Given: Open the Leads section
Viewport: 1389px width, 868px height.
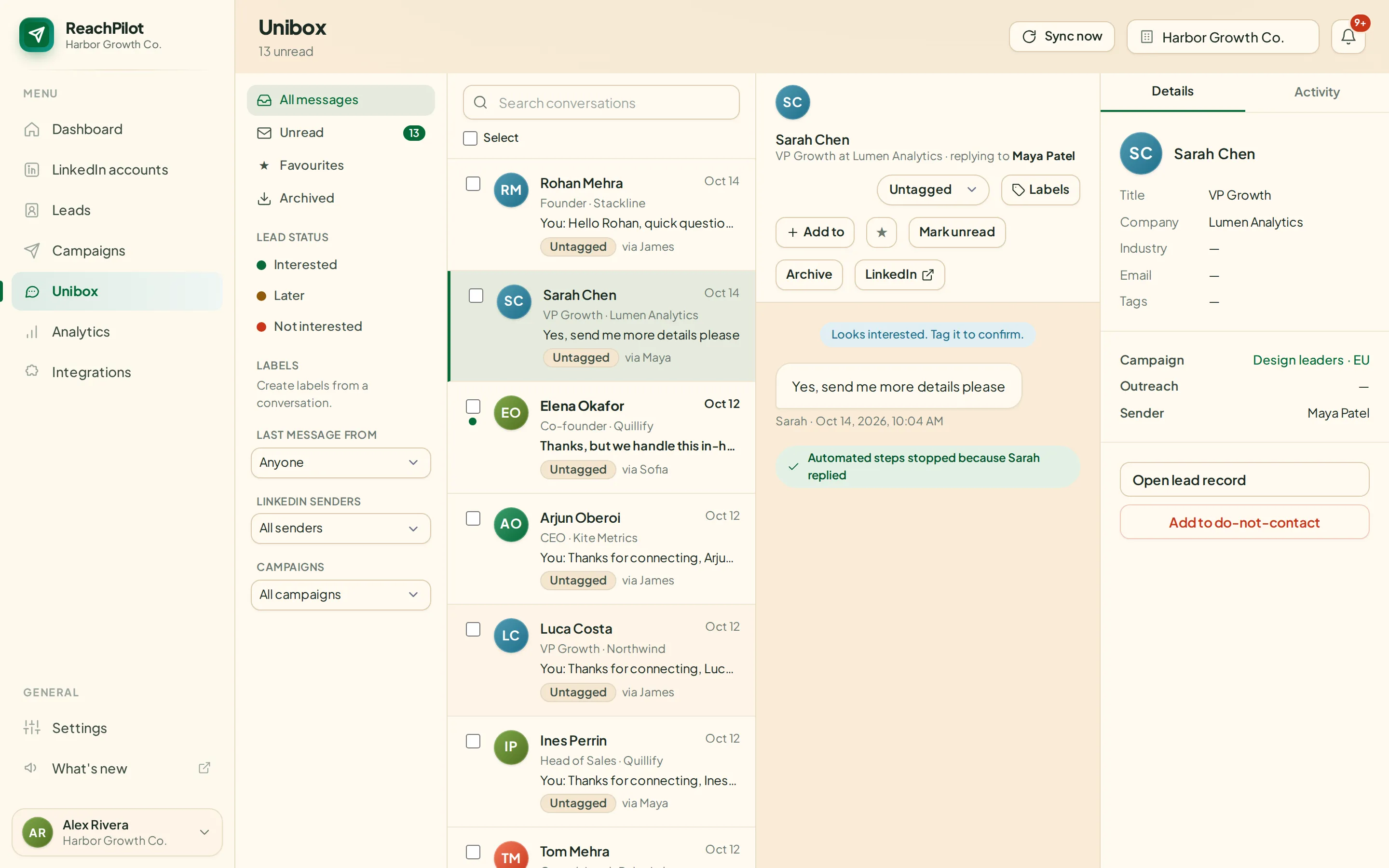Looking at the screenshot, I should coord(117,210).
